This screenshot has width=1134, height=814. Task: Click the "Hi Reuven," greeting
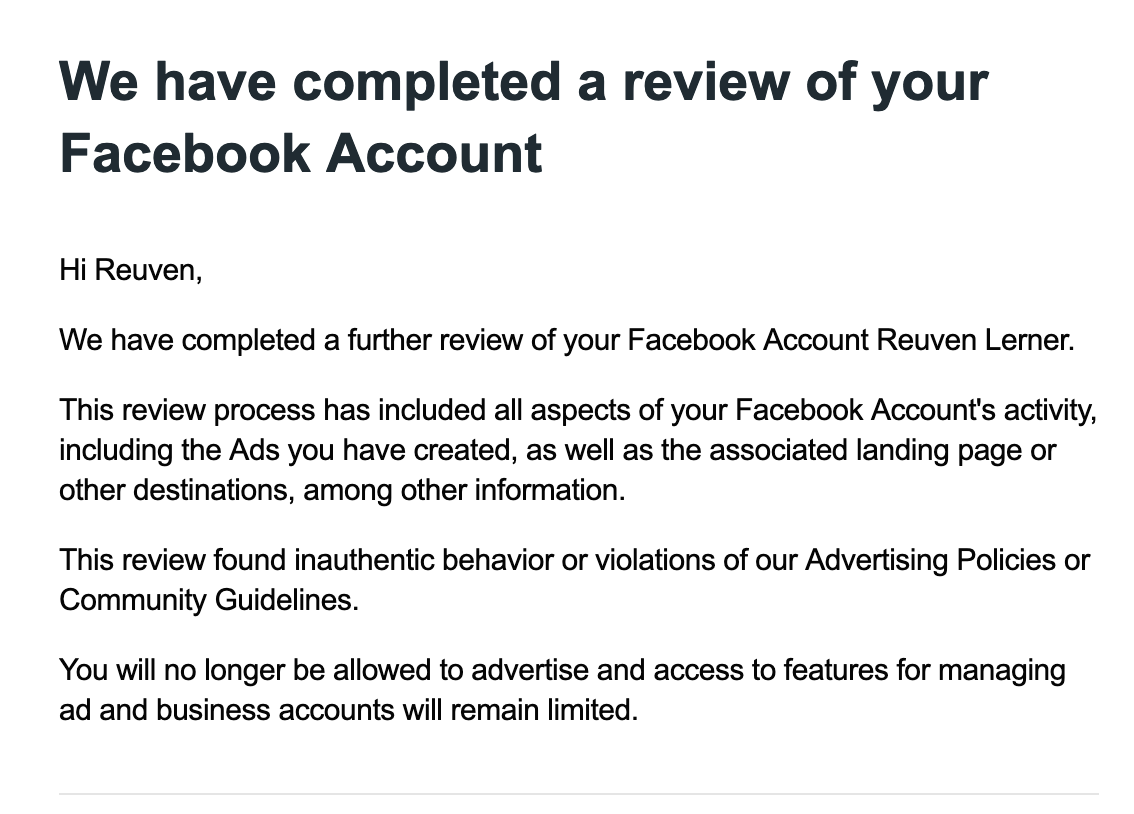point(130,270)
